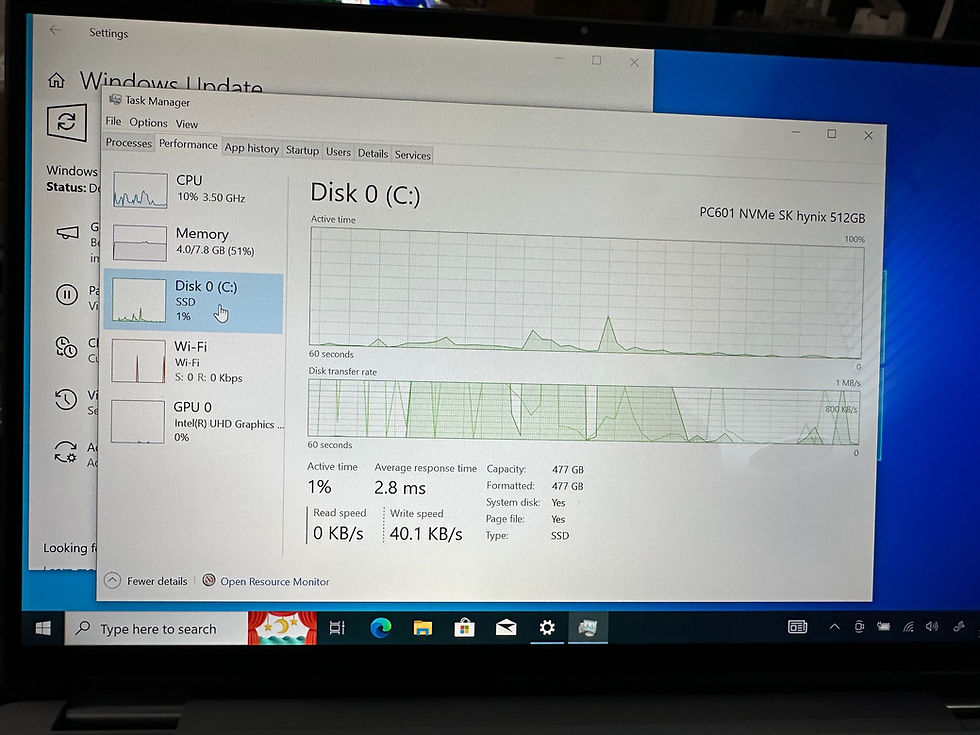This screenshot has width=980, height=735.
Task: Click the active hours clock icon in Settings
Action: click(66, 347)
